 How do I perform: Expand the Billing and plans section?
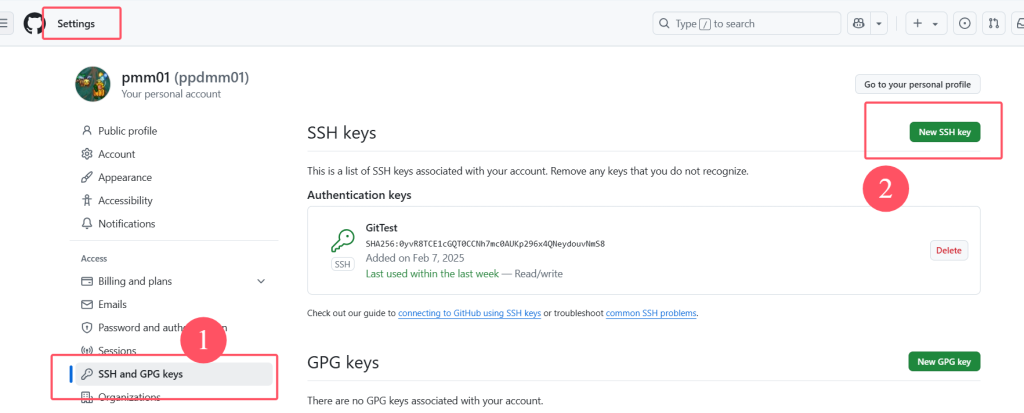point(261,281)
